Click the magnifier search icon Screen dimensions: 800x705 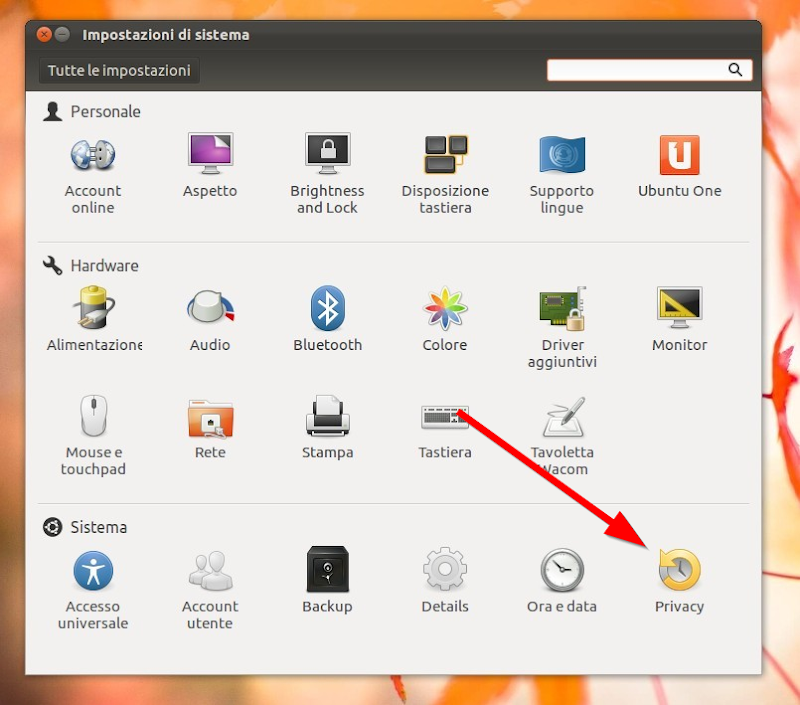(x=735, y=70)
